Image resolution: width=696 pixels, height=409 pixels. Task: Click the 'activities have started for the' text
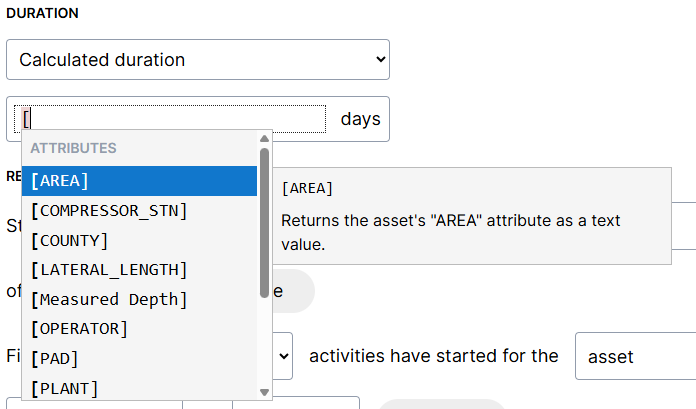[433, 356]
